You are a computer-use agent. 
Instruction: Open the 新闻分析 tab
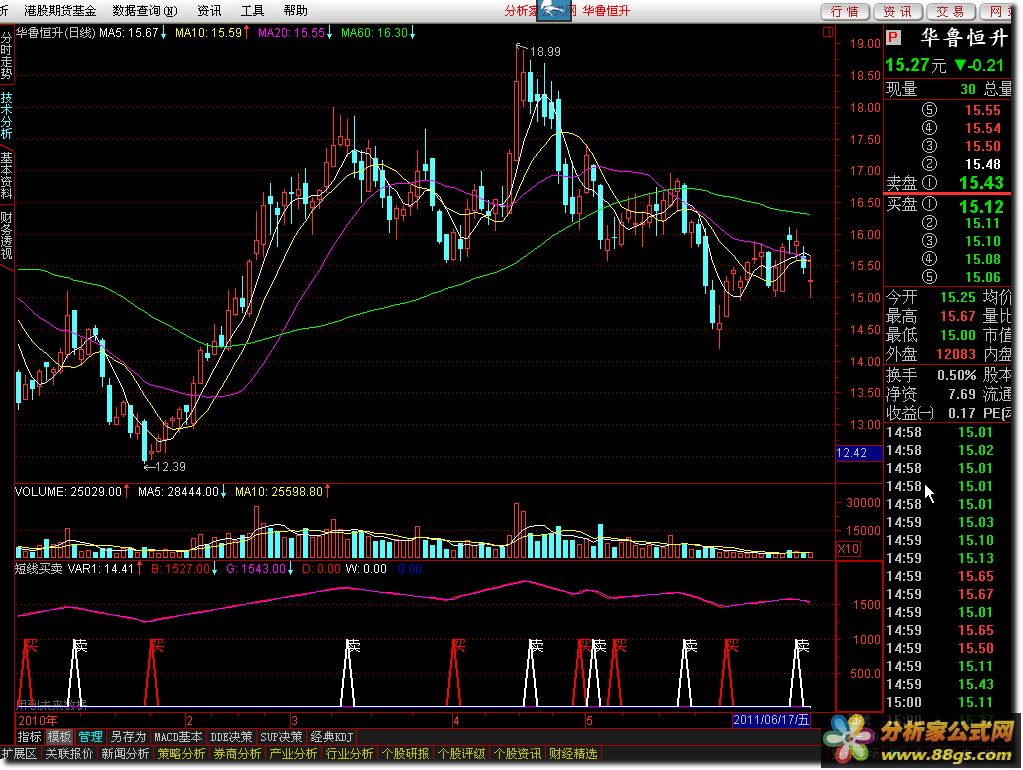(125, 754)
